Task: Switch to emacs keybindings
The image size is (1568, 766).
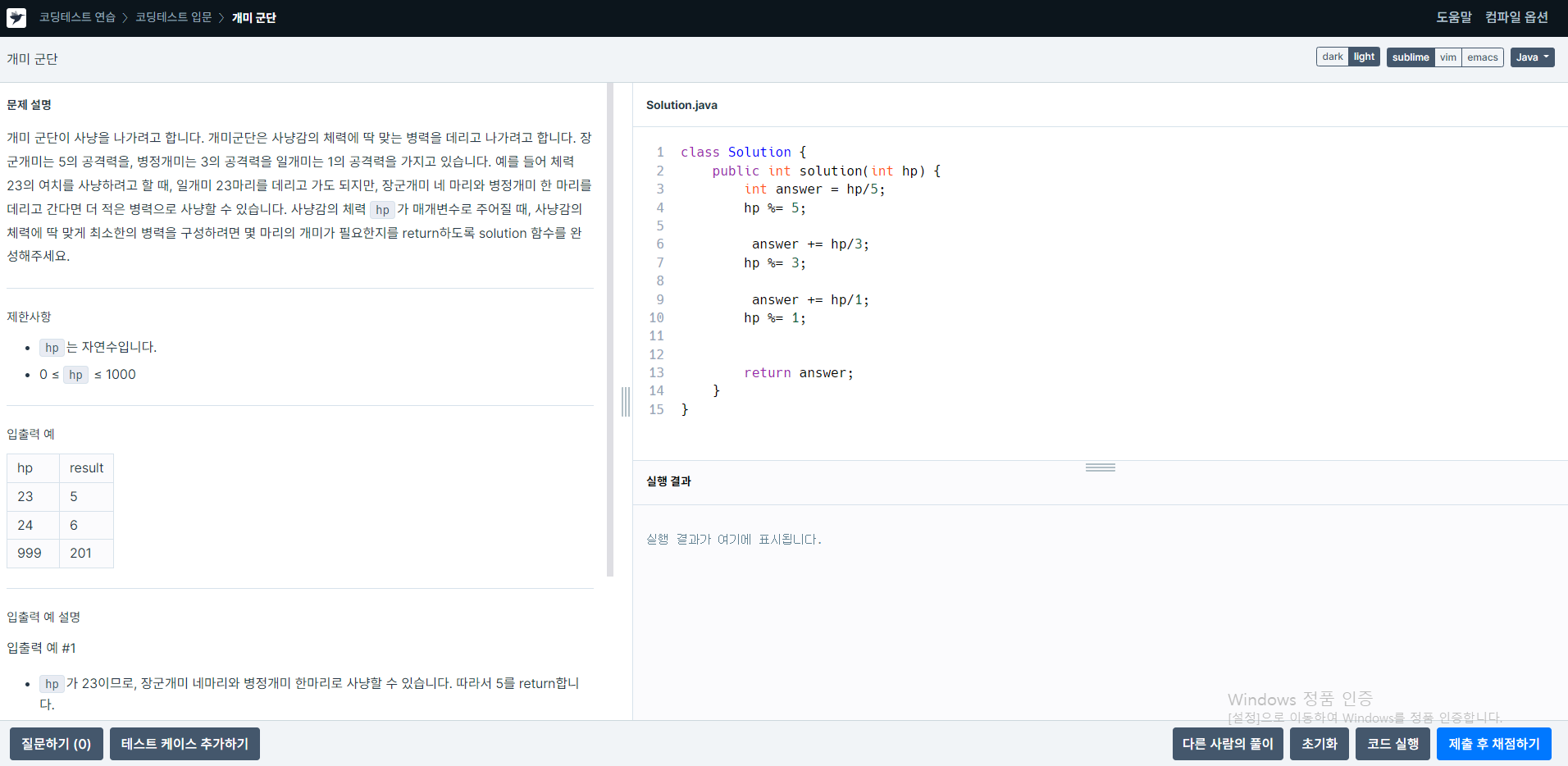Action: (1482, 57)
